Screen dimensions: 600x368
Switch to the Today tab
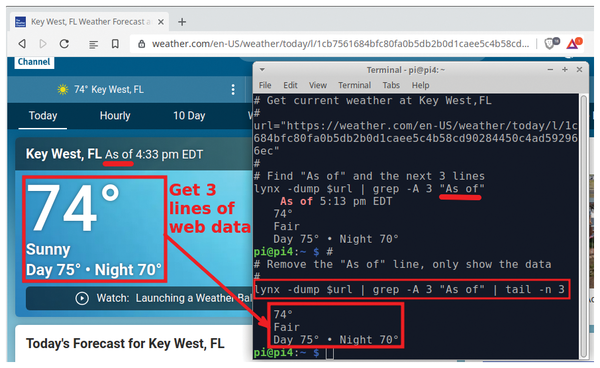pyautogui.click(x=43, y=116)
